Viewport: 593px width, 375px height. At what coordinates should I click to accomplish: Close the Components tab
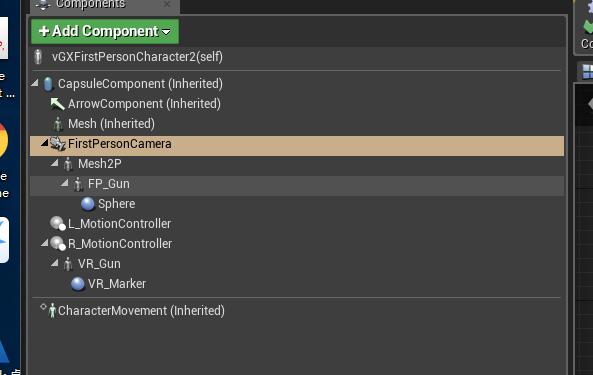pyautogui.click(x=167, y=4)
